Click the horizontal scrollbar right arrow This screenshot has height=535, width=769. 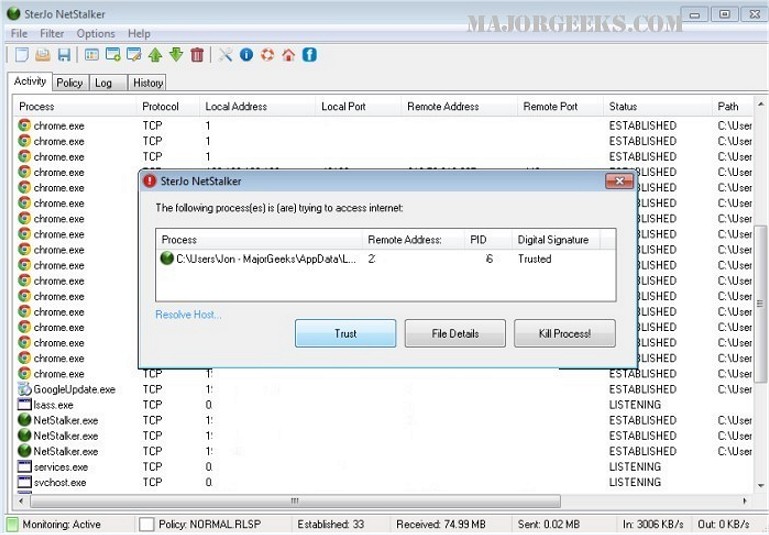[745, 501]
